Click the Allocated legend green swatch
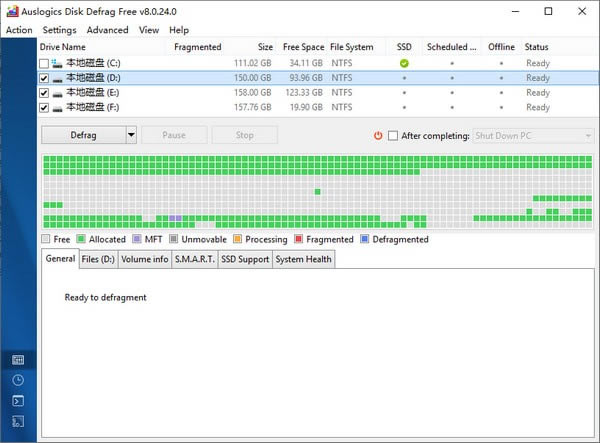 click(x=81, y=239)
